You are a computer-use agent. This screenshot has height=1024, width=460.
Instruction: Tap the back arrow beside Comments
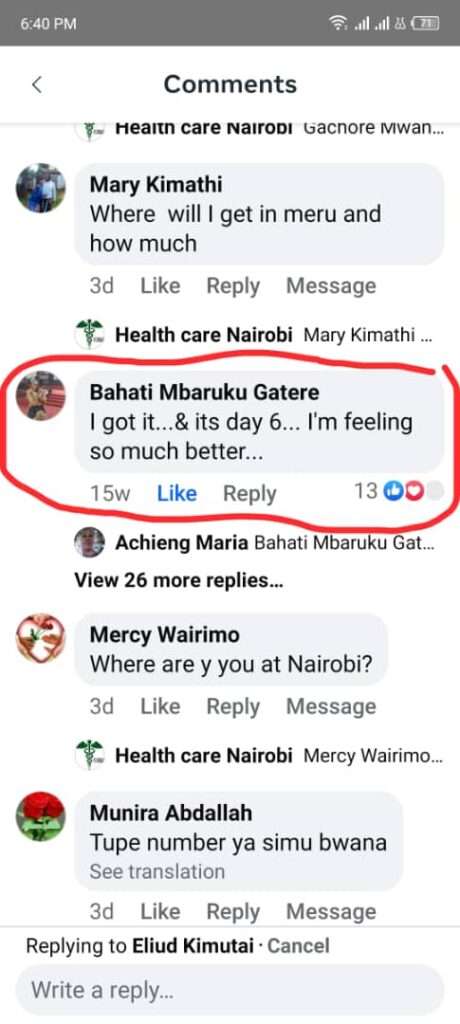click(37, 84)
